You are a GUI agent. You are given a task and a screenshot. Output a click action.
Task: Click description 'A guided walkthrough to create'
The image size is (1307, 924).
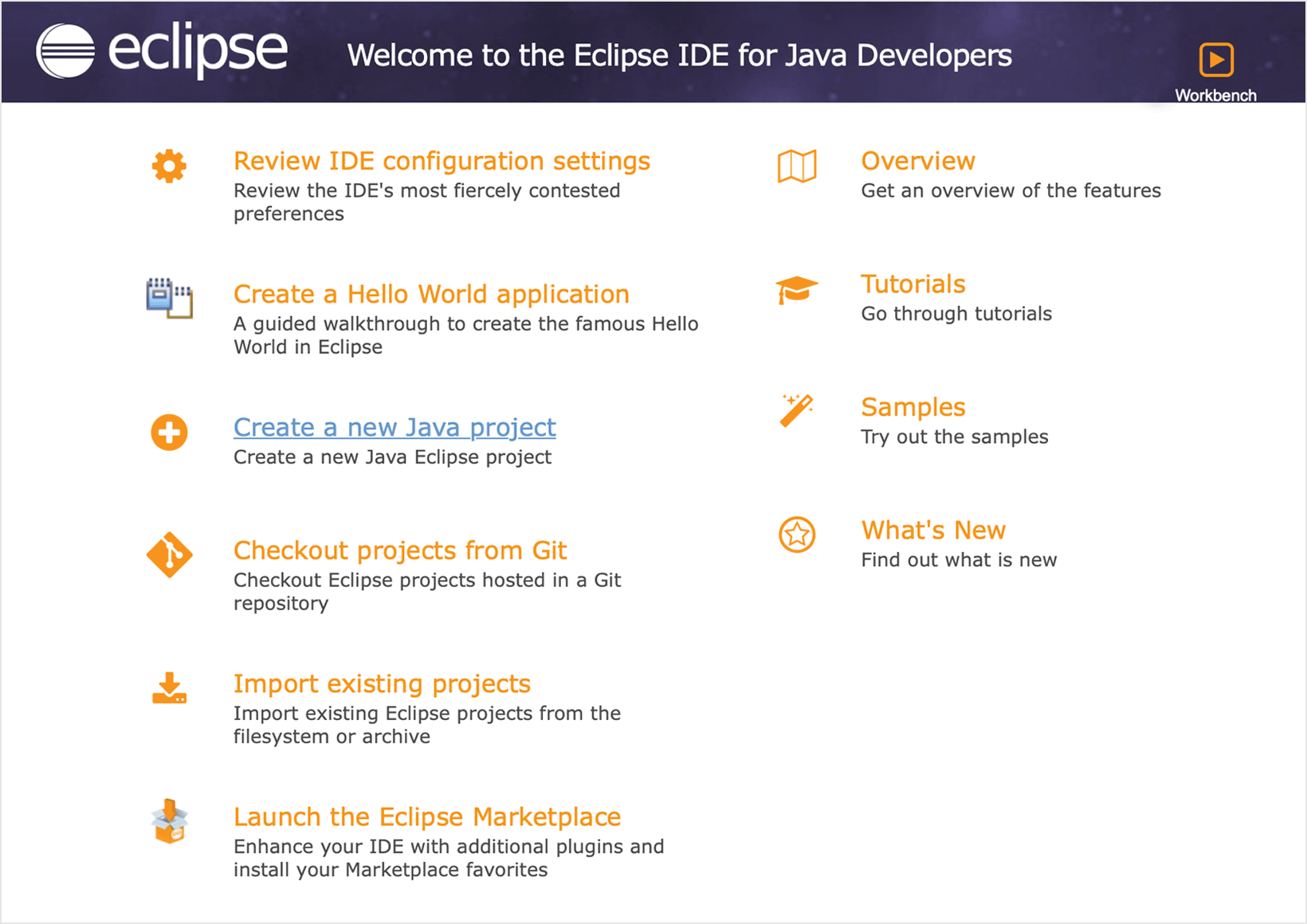pyautogui.click(x=465, y=335)
